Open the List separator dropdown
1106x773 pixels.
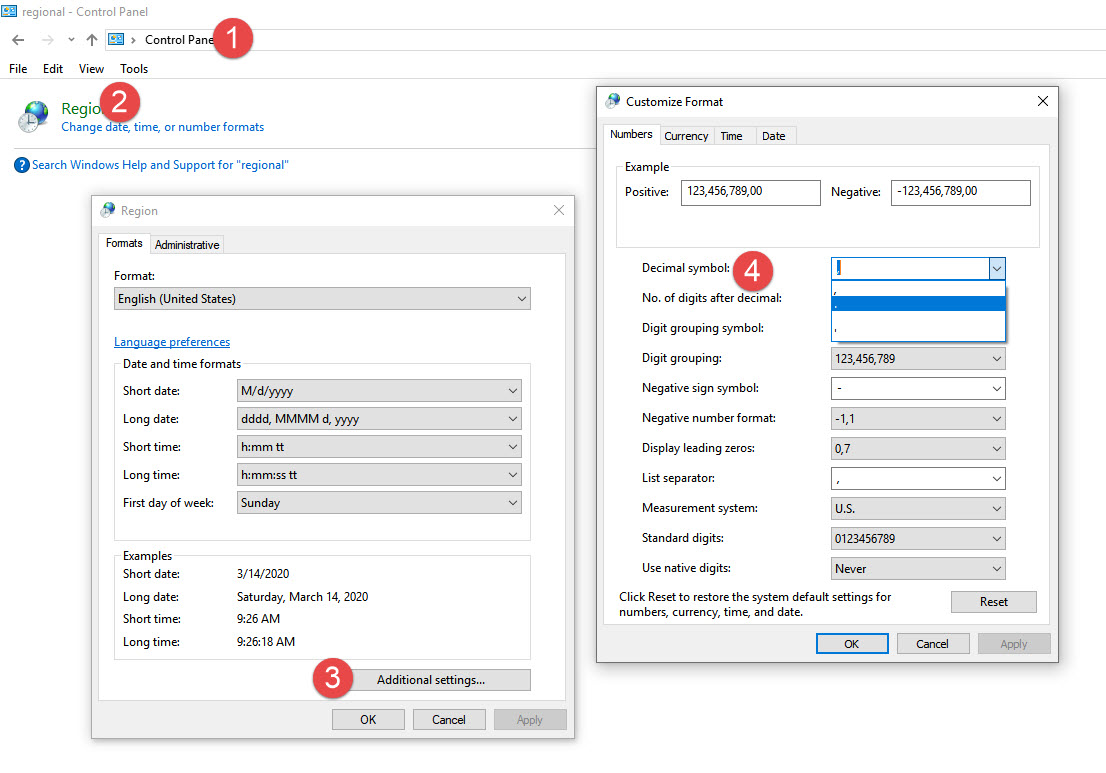pos(918,479)
